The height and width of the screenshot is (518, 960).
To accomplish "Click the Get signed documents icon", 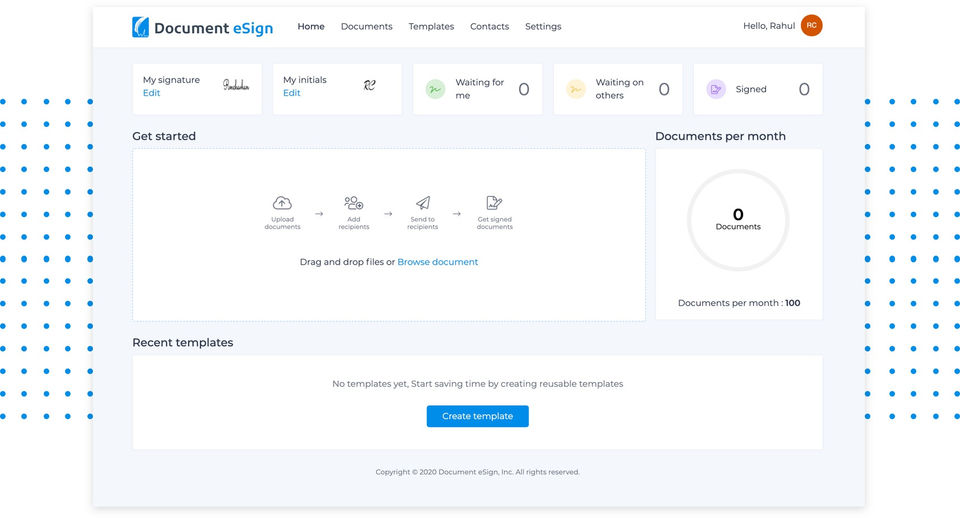I will point(494,203).
